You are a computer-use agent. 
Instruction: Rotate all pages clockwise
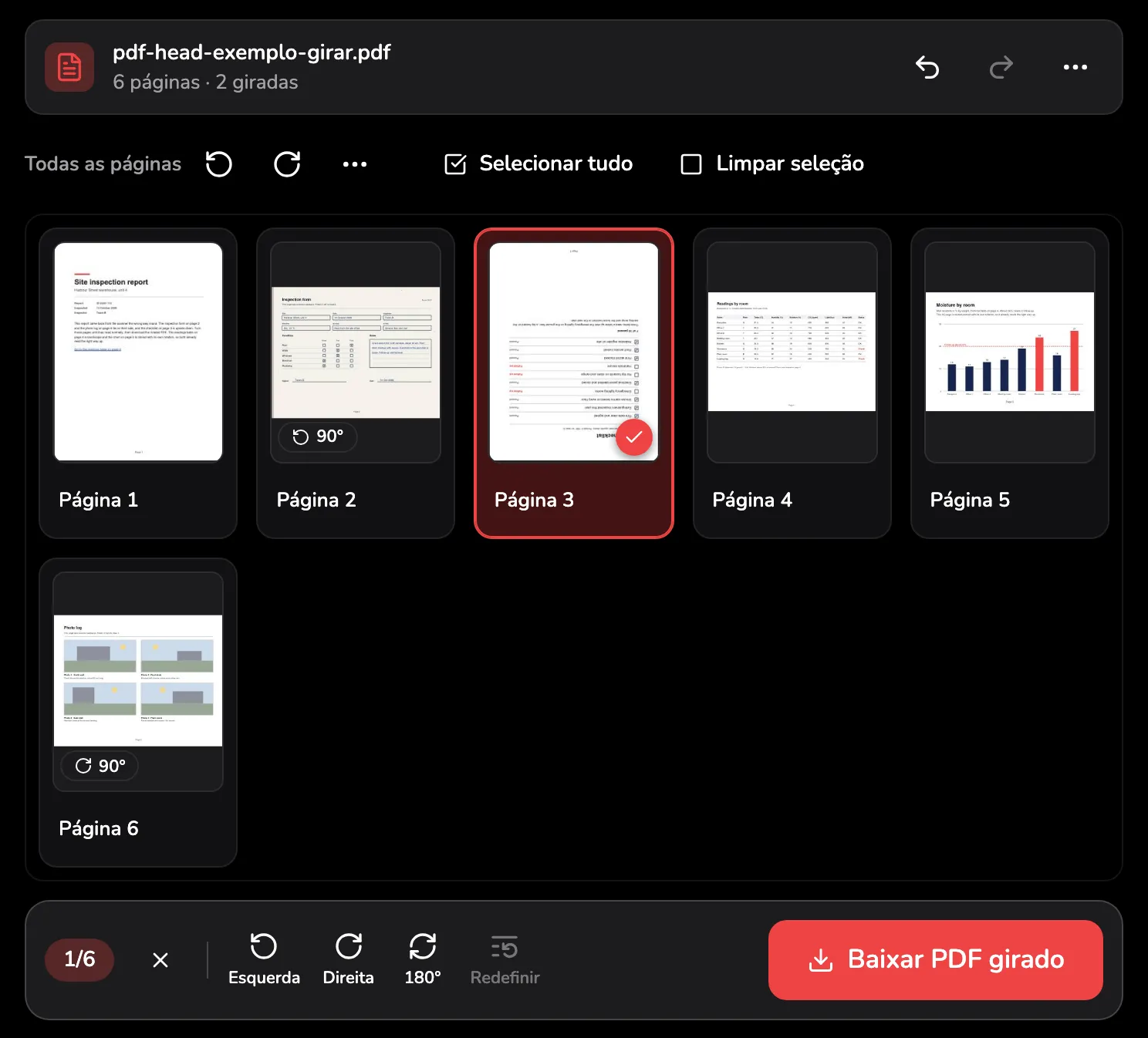(287, 163)
